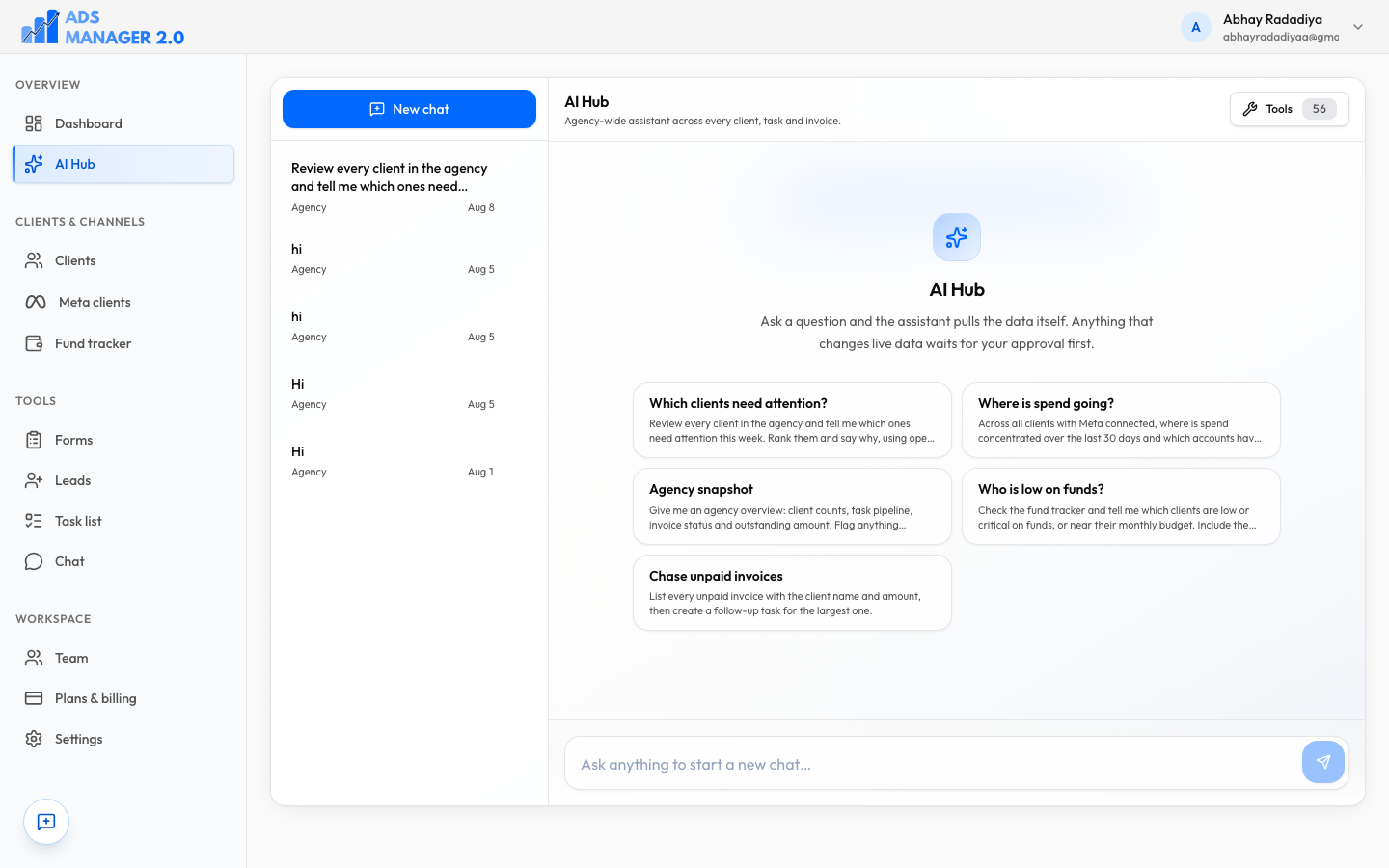Screen dimensions: 1389x868
Task: Pick the 'Chase unpaid invoices' card
Action: [x=792, y=592]
